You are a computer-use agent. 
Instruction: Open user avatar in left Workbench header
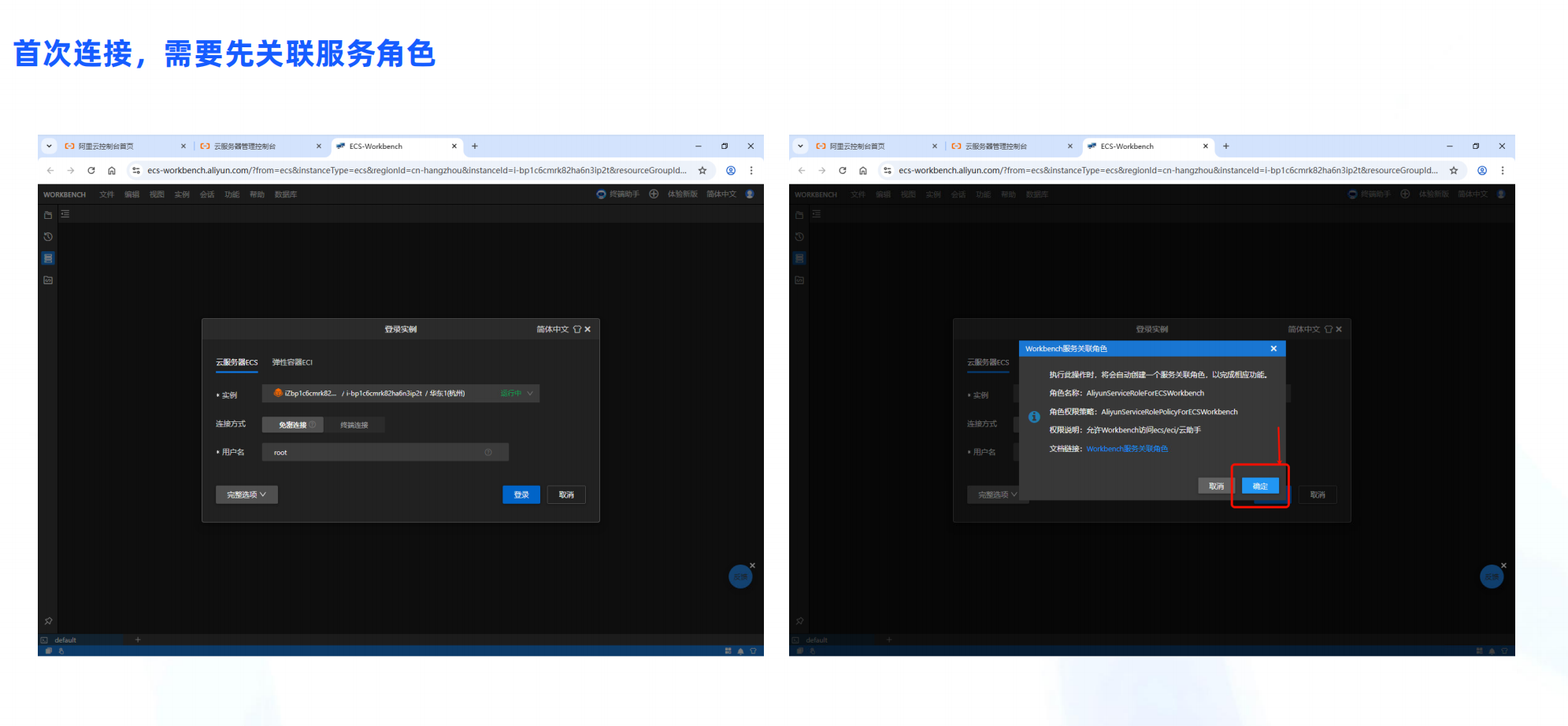coord(750,194)
